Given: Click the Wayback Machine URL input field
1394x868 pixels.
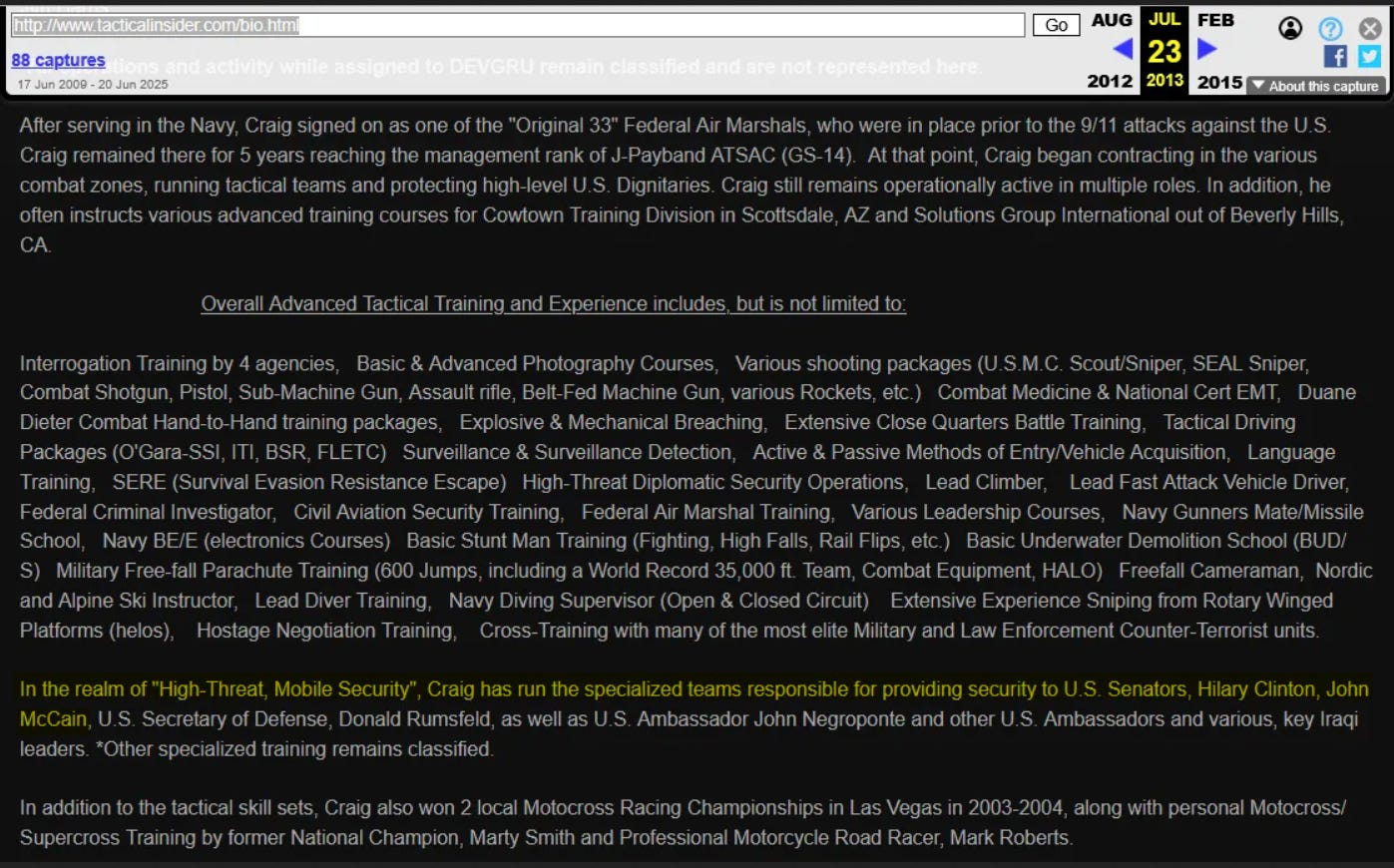Looking at the screenshot, I should pyautogui.click(x=517, y=25).
